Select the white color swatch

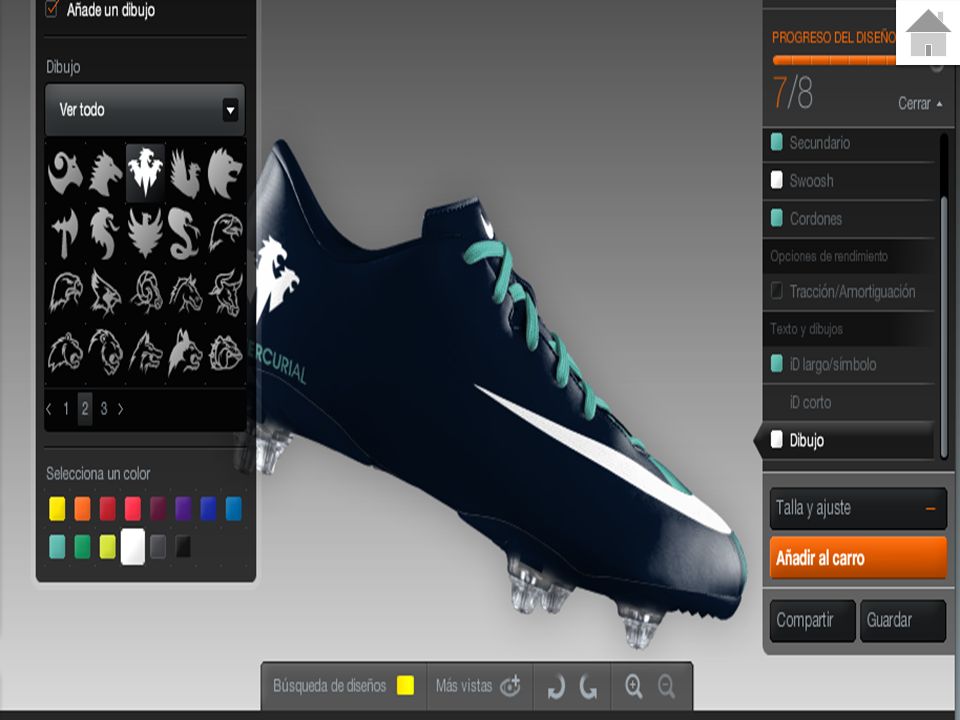(x=133, y=547)
